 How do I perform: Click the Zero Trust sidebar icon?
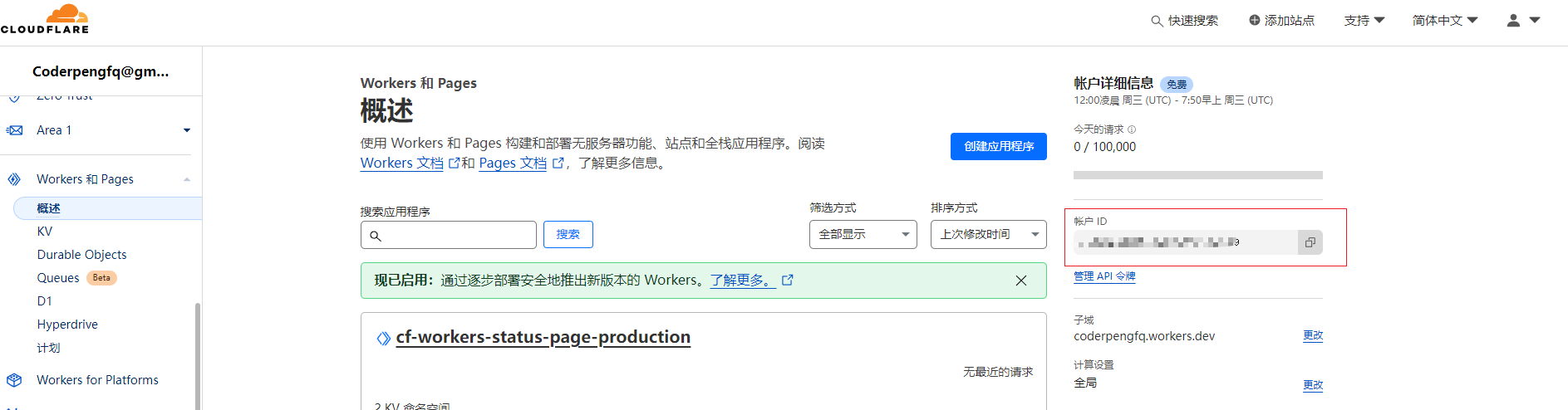click(14, 98)
